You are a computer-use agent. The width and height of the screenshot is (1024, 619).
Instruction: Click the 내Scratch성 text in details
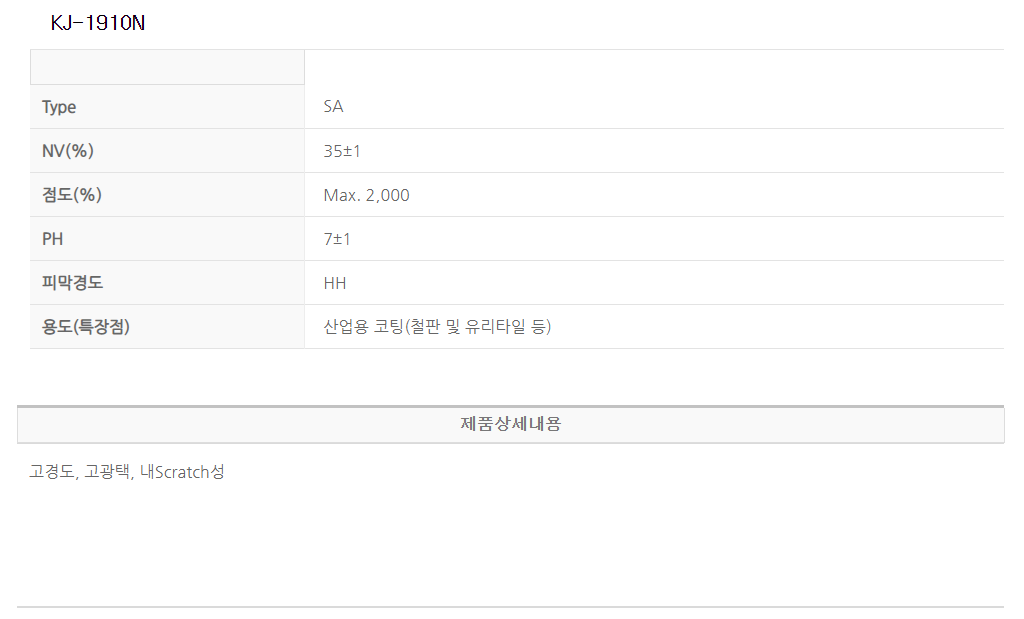click(182, 472)
